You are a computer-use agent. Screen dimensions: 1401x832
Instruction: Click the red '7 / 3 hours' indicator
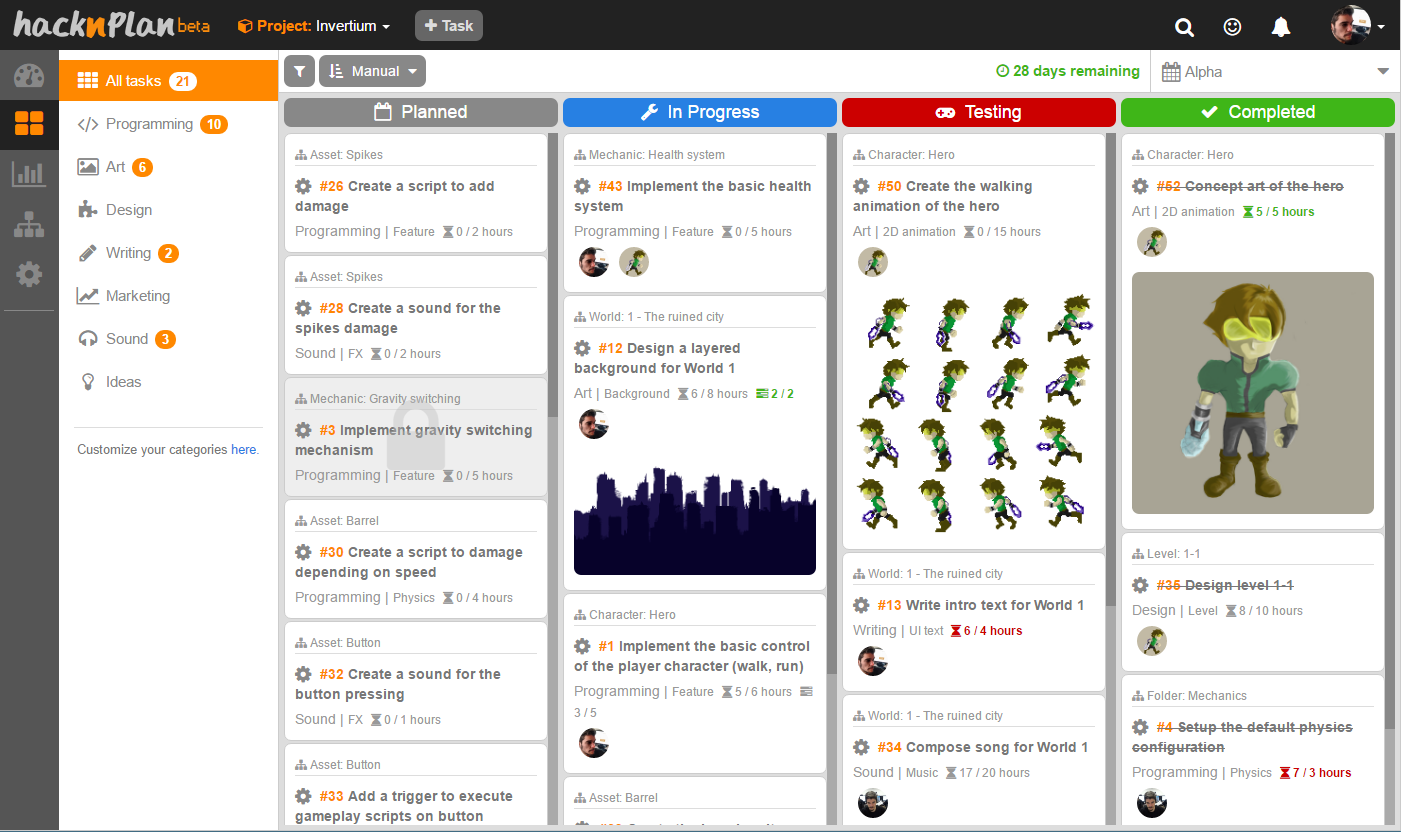[x=1315, y=773]
